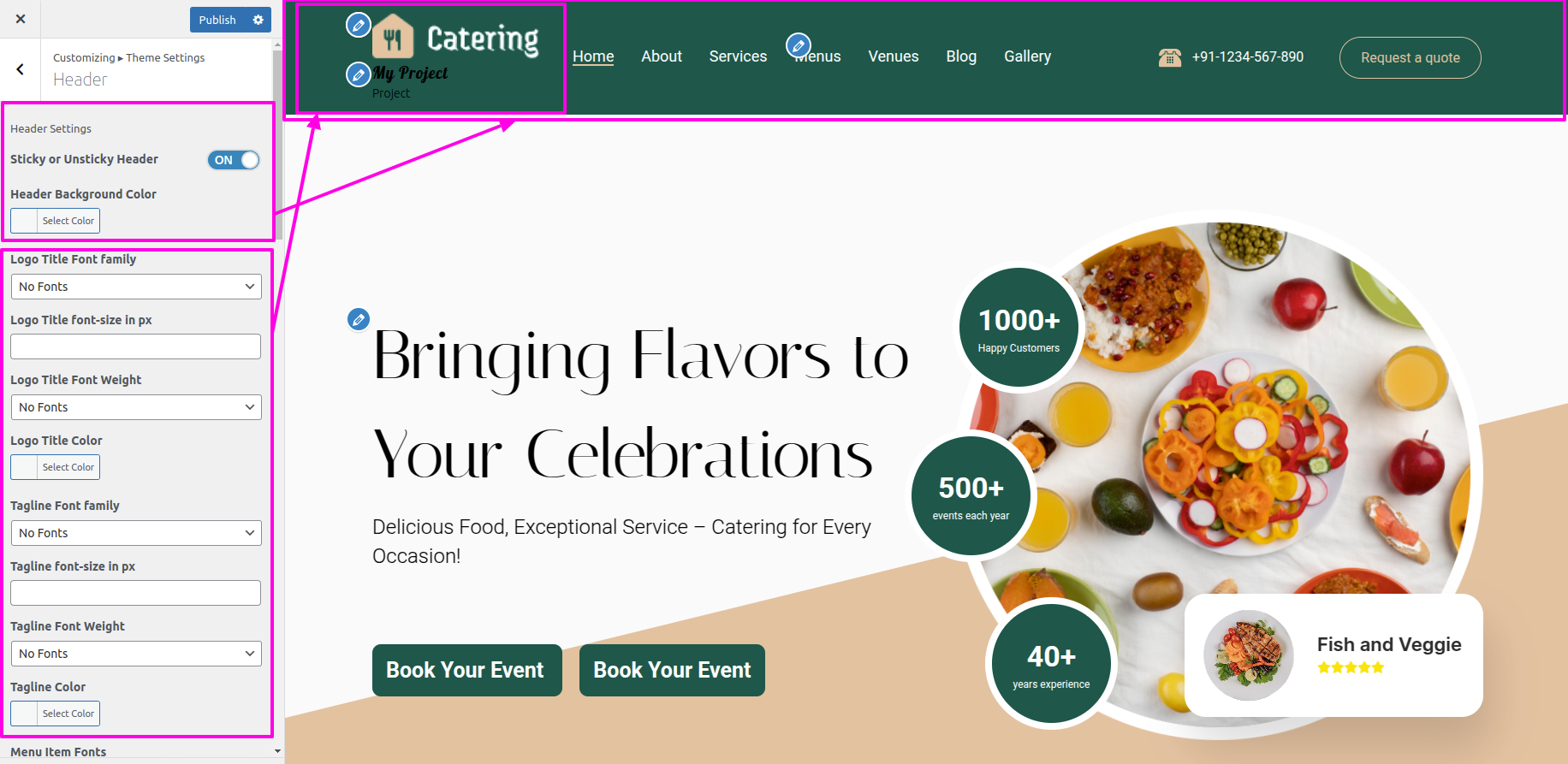Open the Tagline Font family dropdown

point(136,533)
